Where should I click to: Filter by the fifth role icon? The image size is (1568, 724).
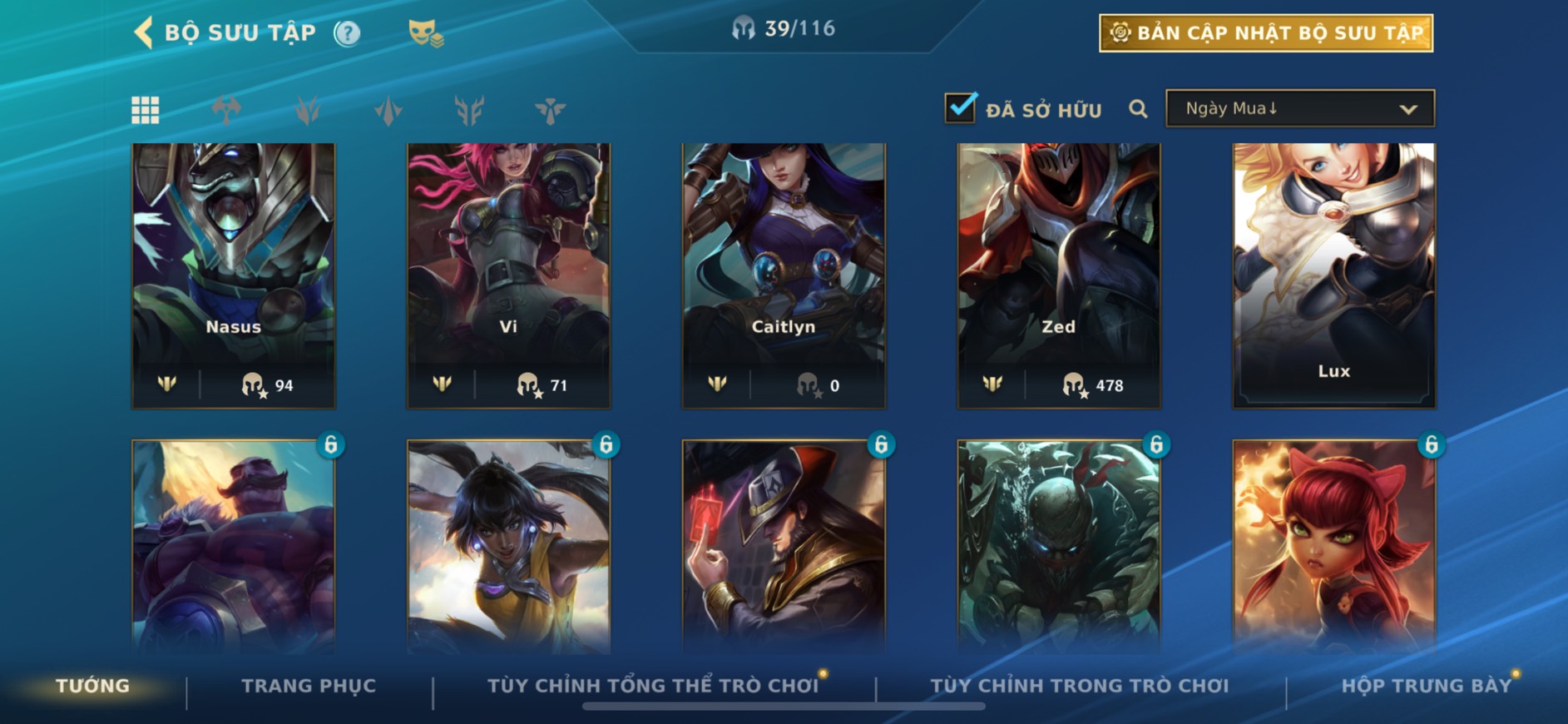coord(550,110)
